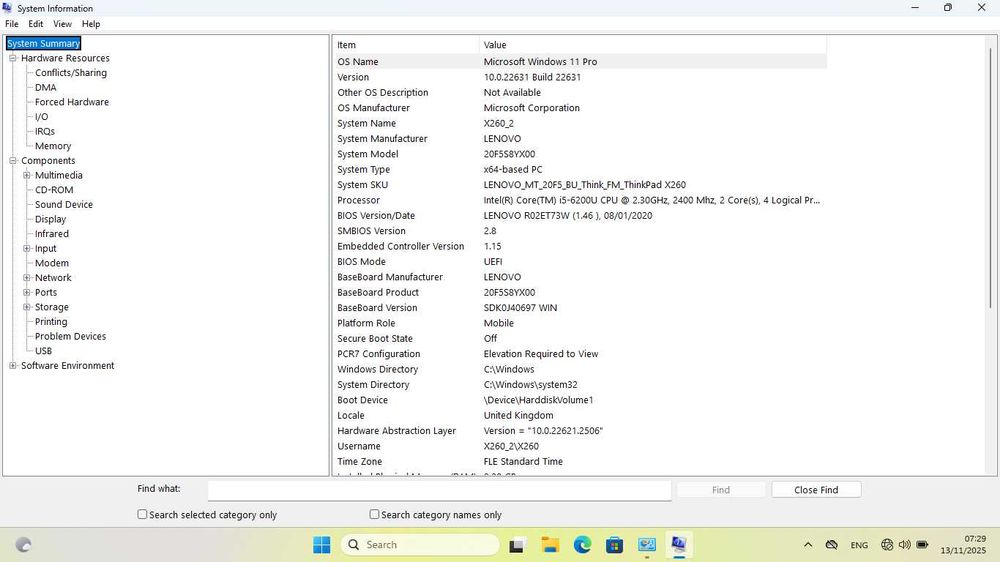Open the File menu
This screenshot has height=562, width=1000.
[x=11, y=24]
